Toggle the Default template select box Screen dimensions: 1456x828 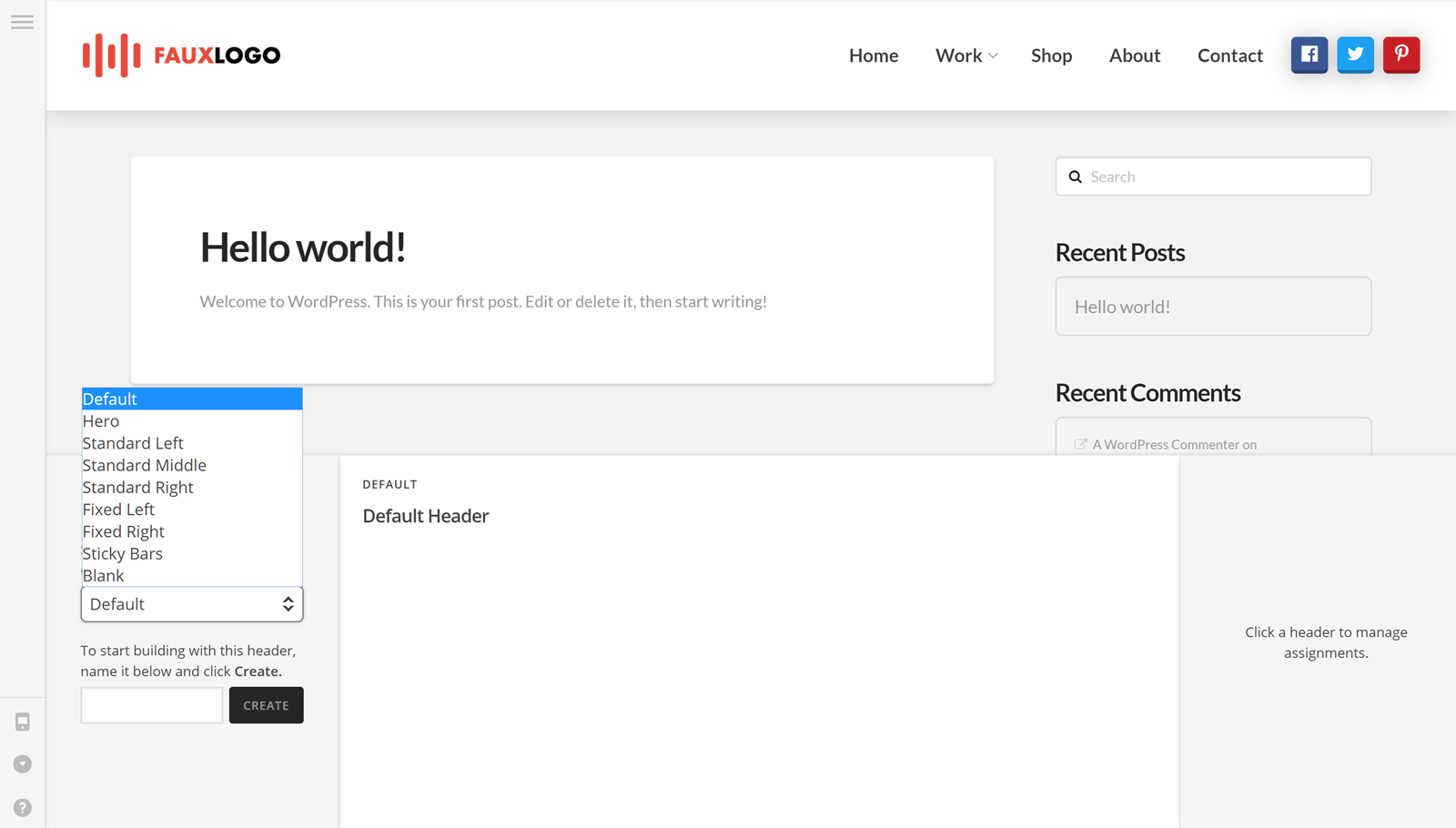pos(192,604)
